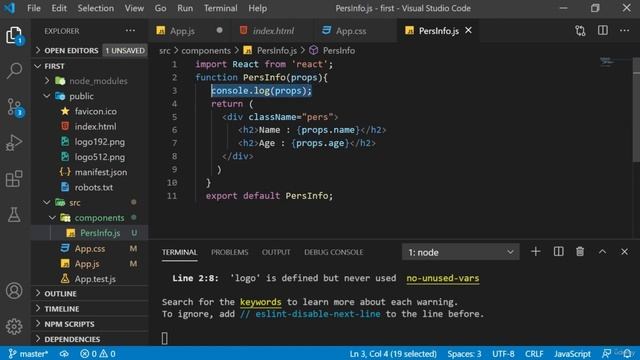Click JavaScript language mode selector

pyautogui.click(x=572, y=353)
